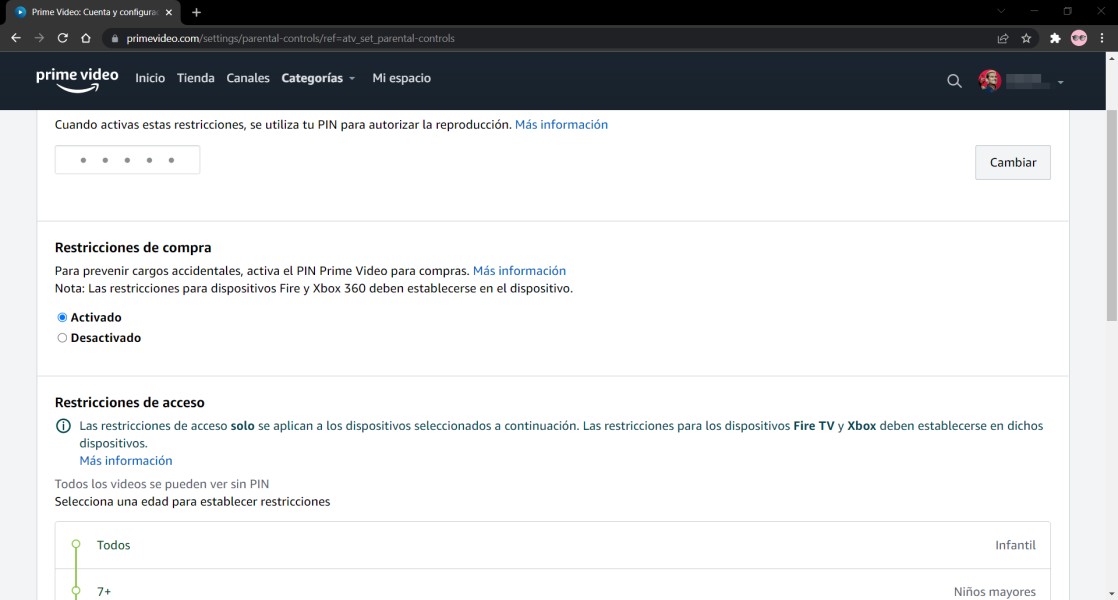Select the Desactivado radio button
The width and height of the screenshot is (1118, 600).
click(x=62, y=338)
